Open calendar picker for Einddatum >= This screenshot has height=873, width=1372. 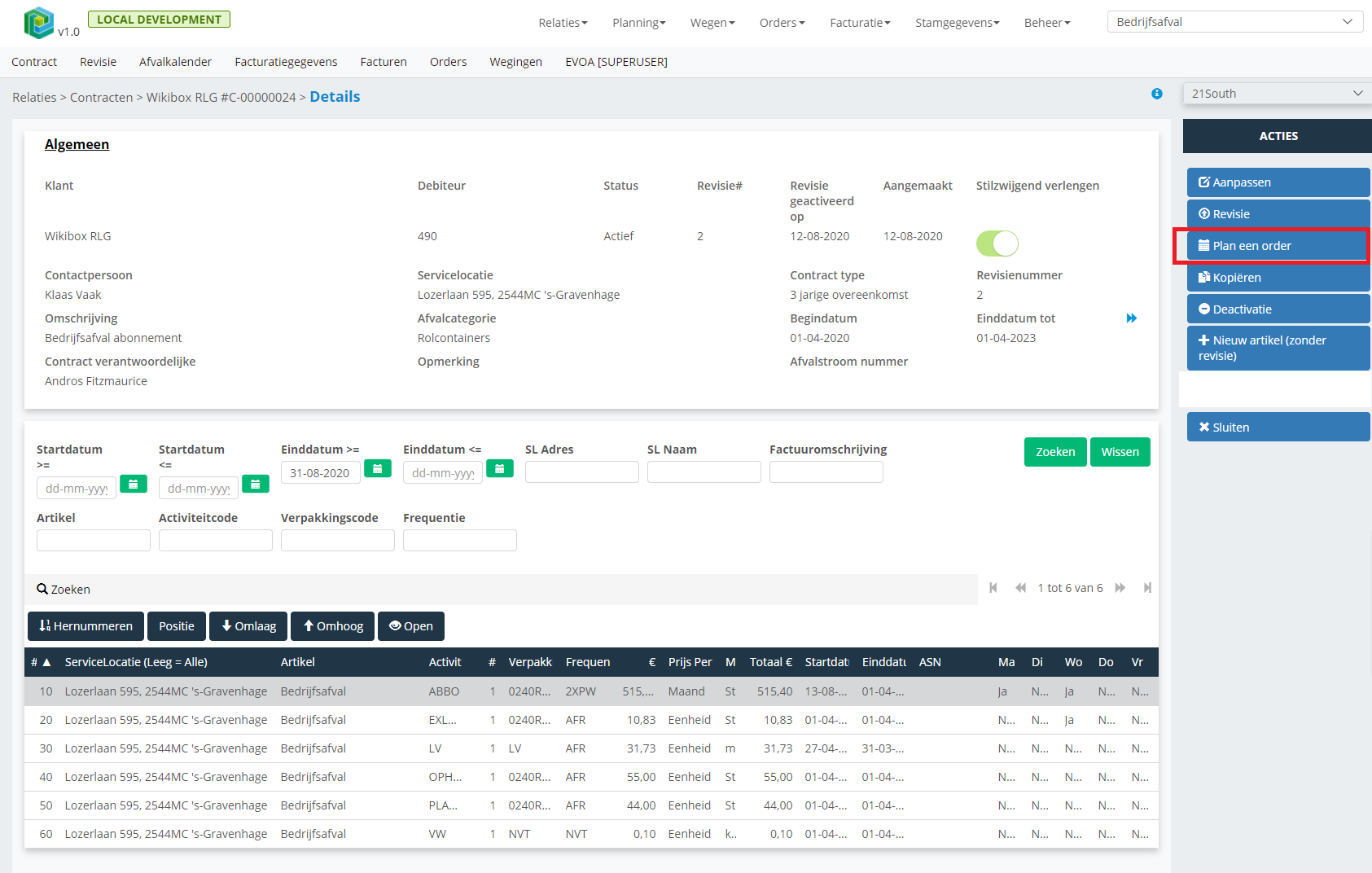[378, 468]
